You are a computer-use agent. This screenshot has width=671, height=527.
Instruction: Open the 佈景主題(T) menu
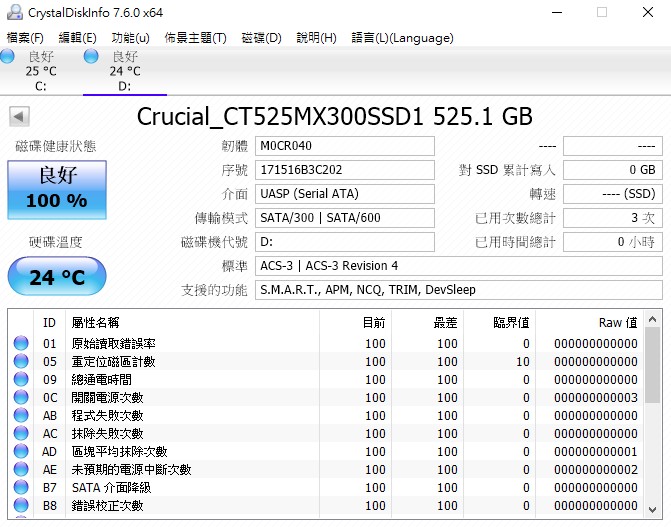pyautogui.click(x=196, y=38)
